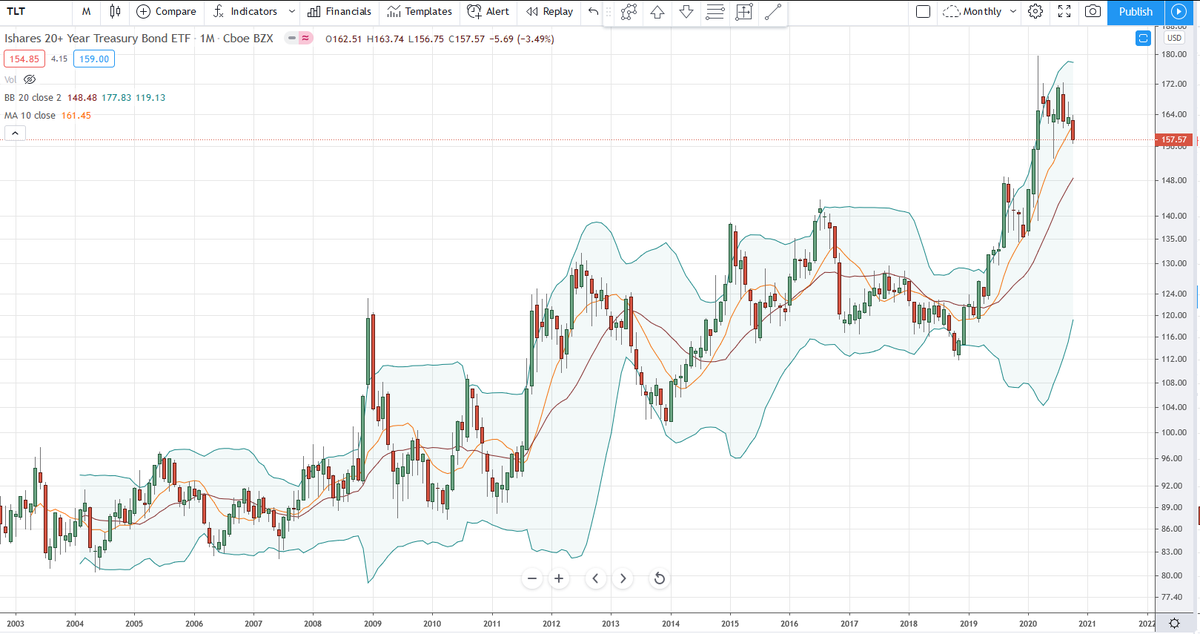Open indicator Templates menu
The width and height of the screenshot is (1200, 634).
click(x=419, y=12)
